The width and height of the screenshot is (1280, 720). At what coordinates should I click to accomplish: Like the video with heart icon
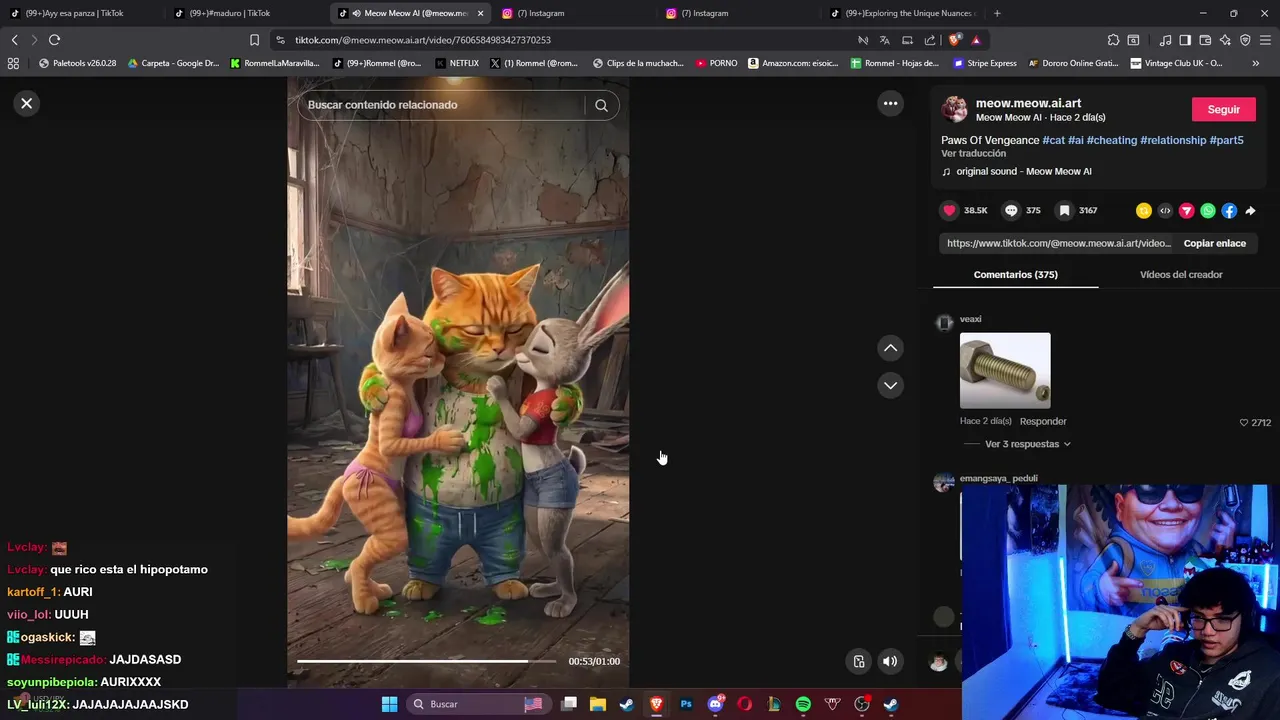point(949,210)
